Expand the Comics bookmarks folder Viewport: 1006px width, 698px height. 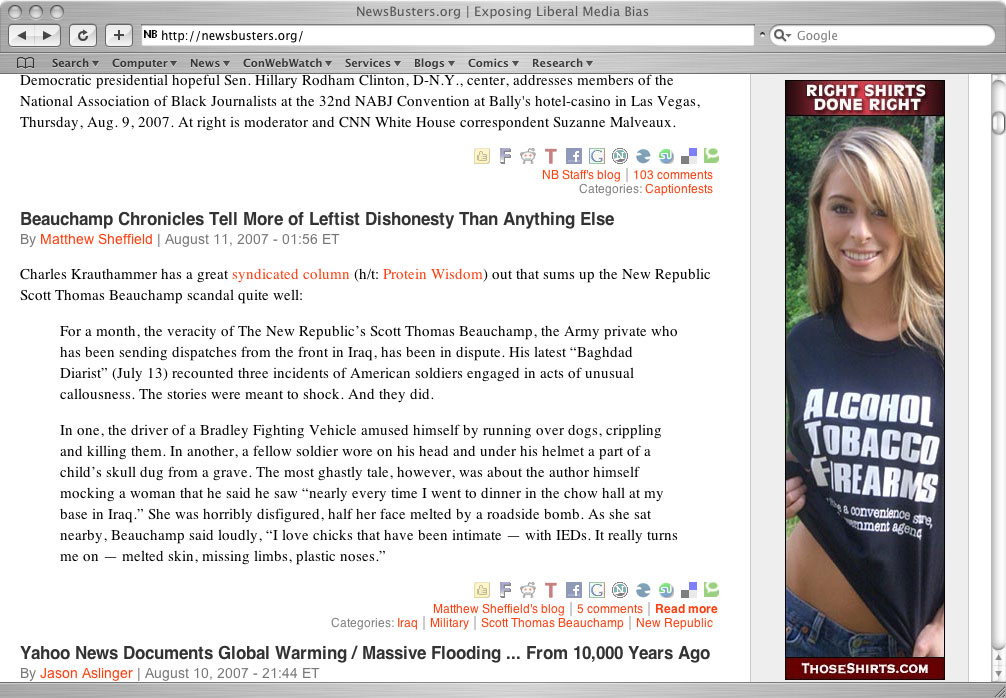[493, 63]
